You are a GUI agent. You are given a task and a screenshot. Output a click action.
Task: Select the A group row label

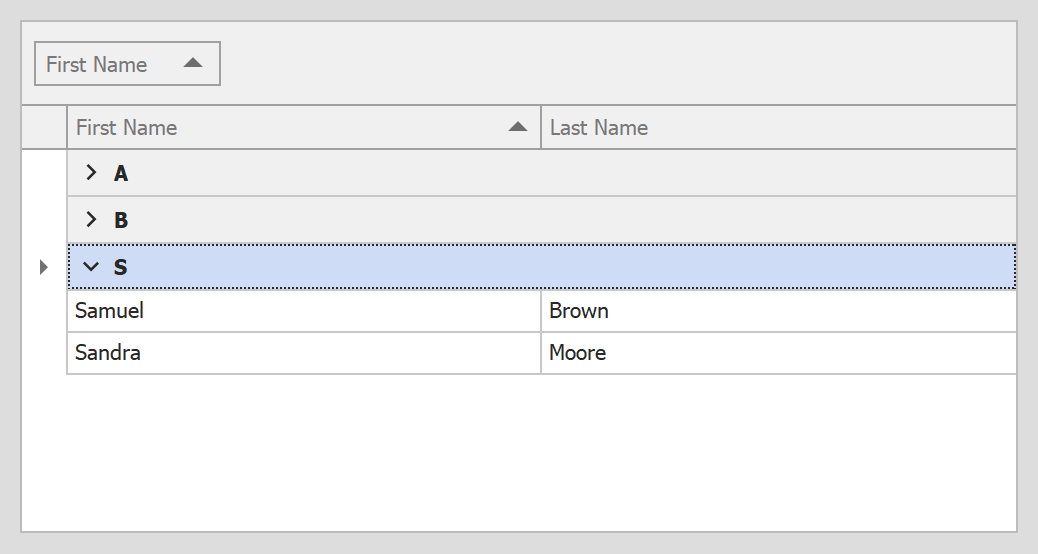tap(121, 174)
